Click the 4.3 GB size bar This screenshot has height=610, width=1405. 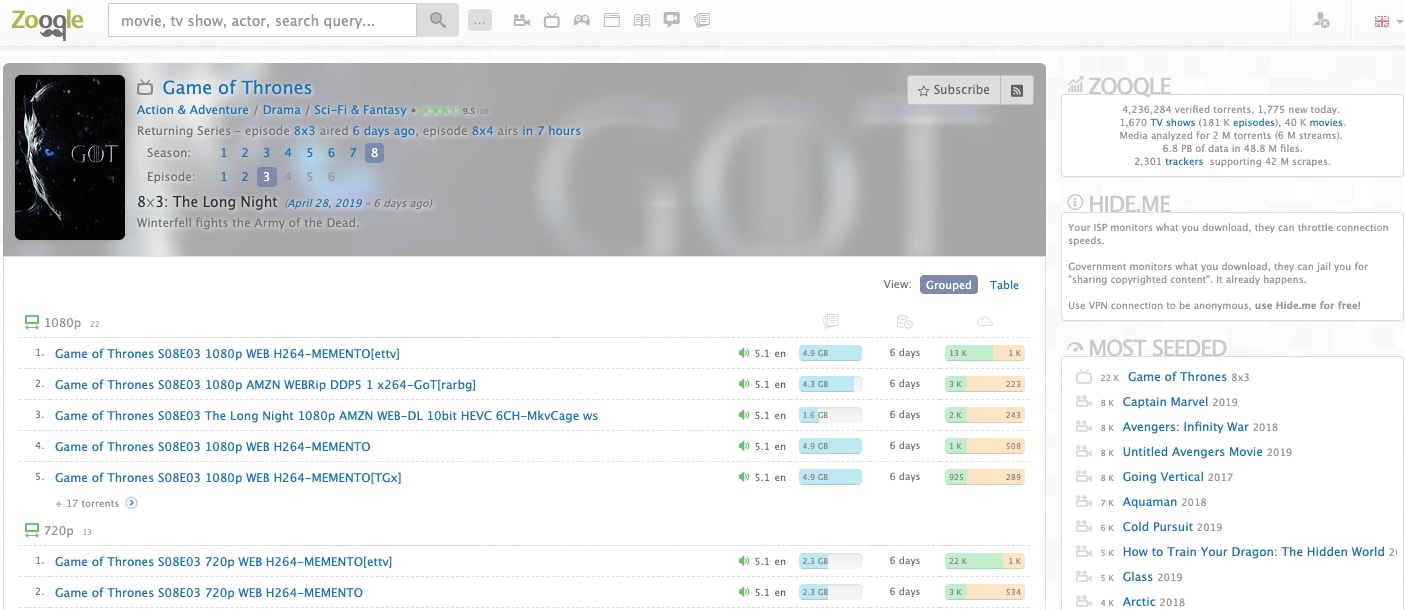tap(830, 384)
